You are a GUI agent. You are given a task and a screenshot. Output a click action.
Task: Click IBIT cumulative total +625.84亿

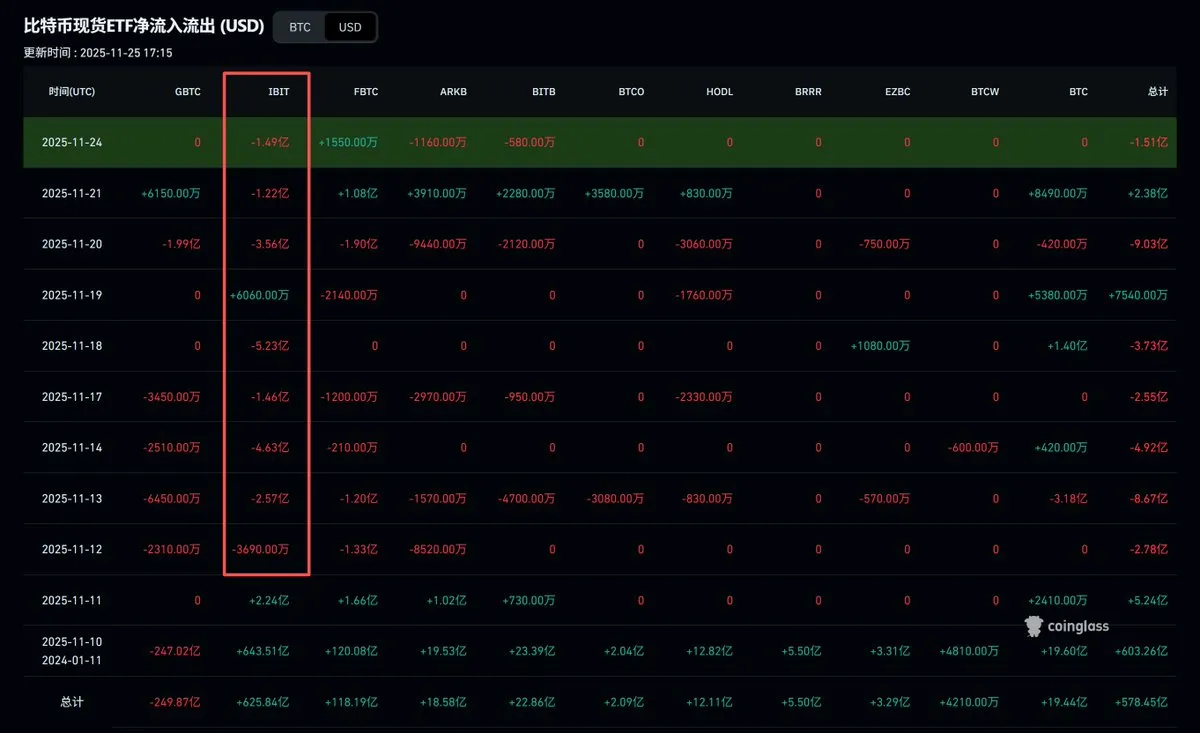pos(266,703)
